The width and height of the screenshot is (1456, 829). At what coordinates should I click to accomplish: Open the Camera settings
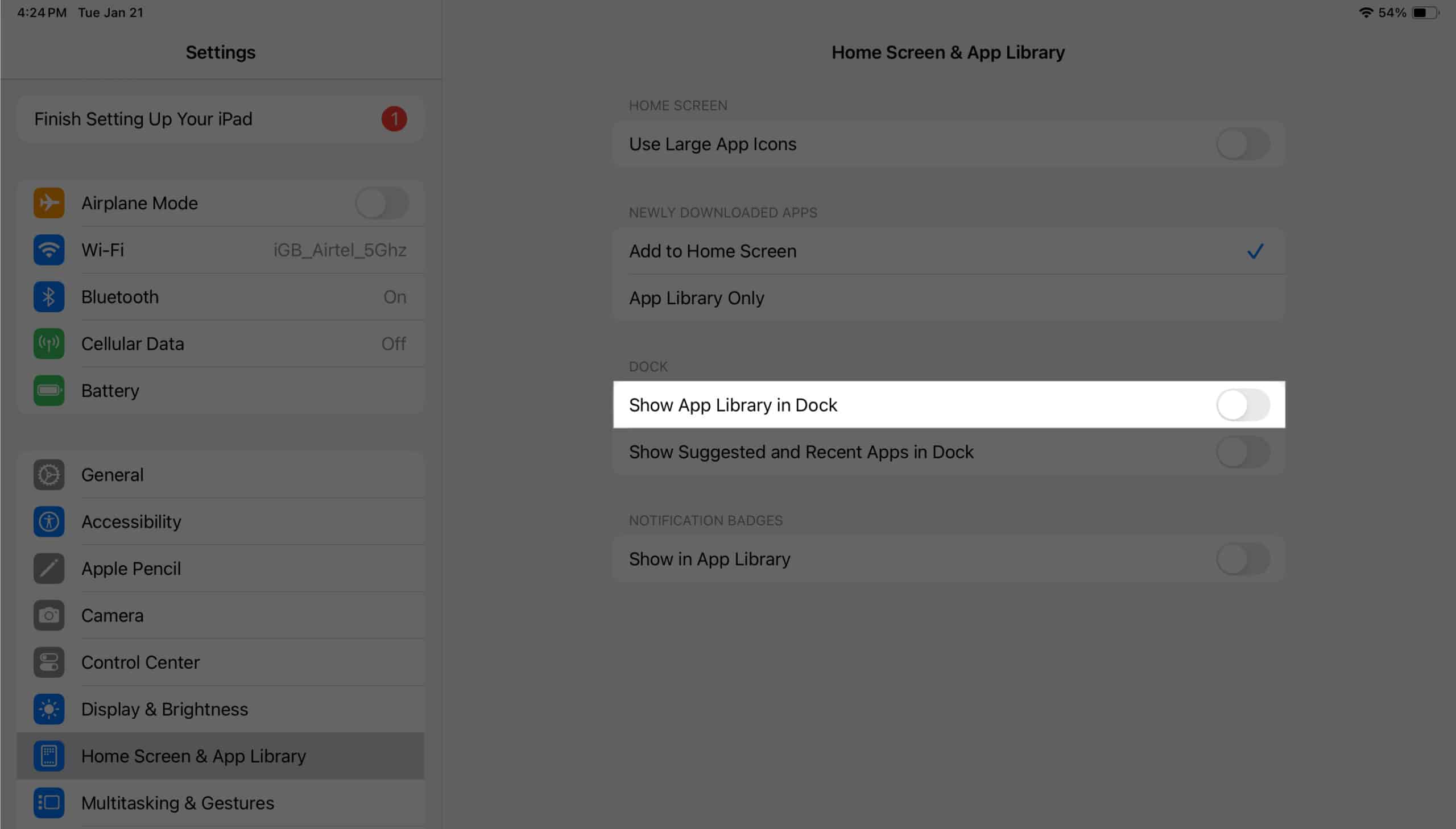(113, 615)
